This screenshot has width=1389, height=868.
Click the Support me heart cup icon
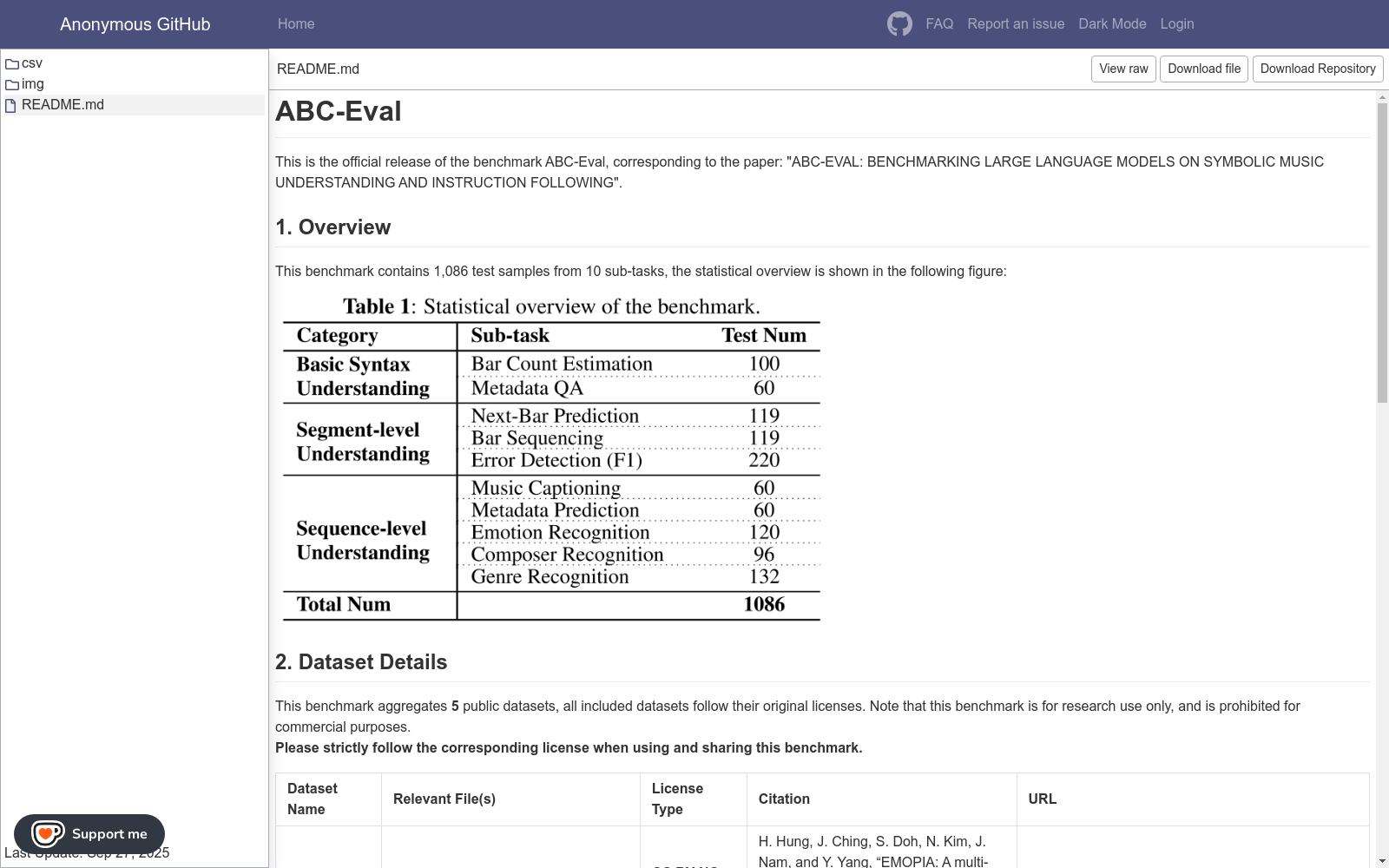click(47, 834)
